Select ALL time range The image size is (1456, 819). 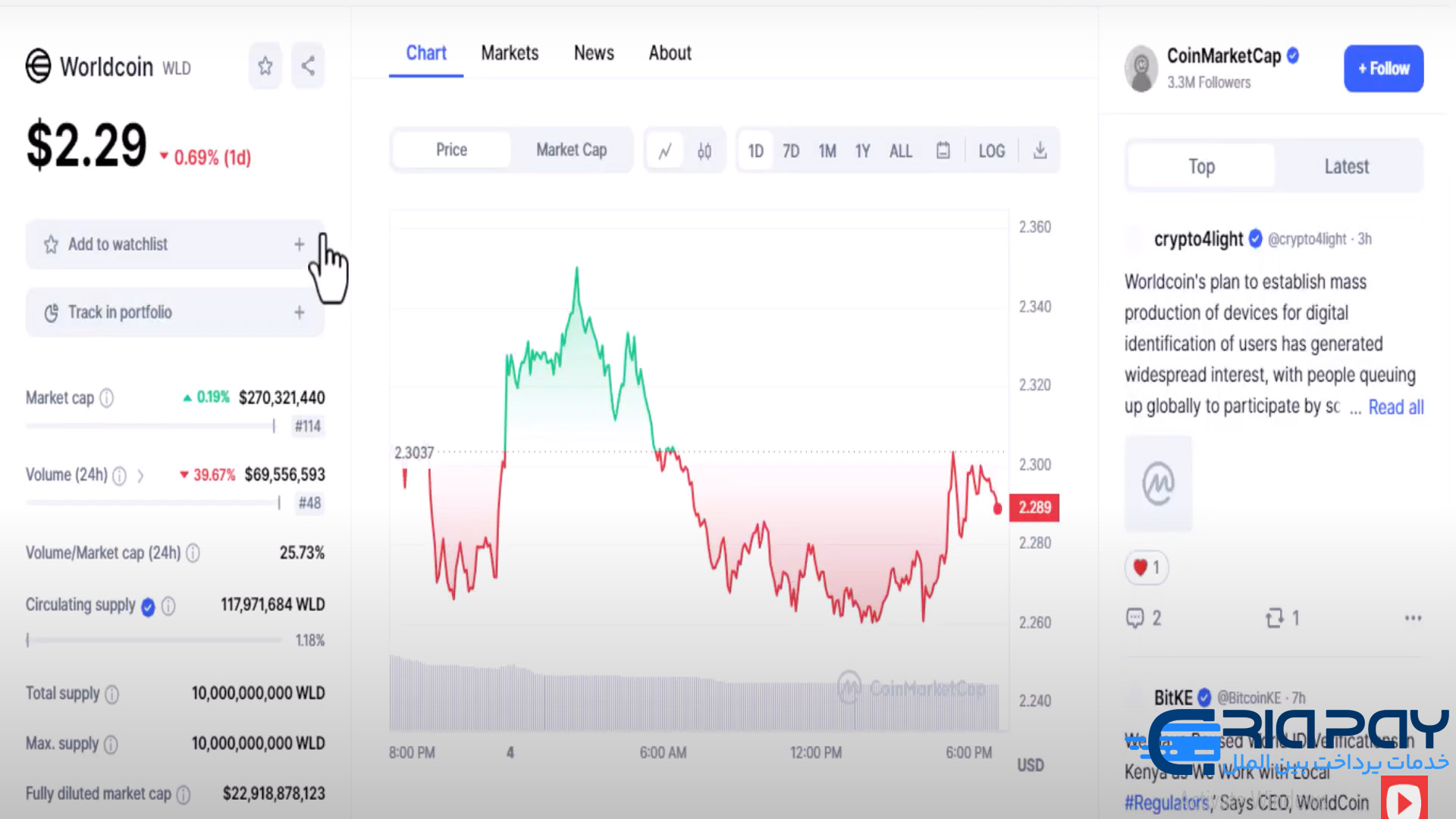(901, 151)
